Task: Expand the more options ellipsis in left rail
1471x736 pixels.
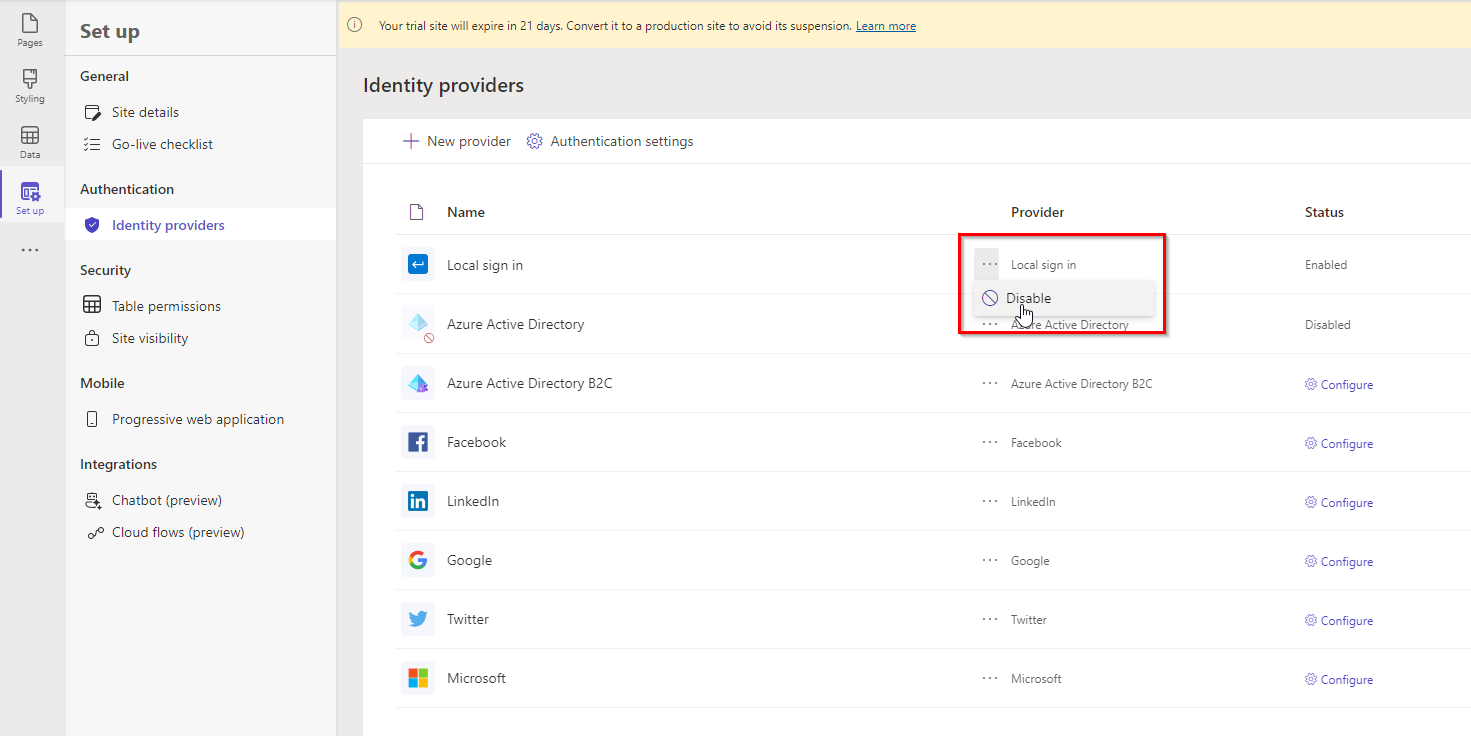Action: 29,249
